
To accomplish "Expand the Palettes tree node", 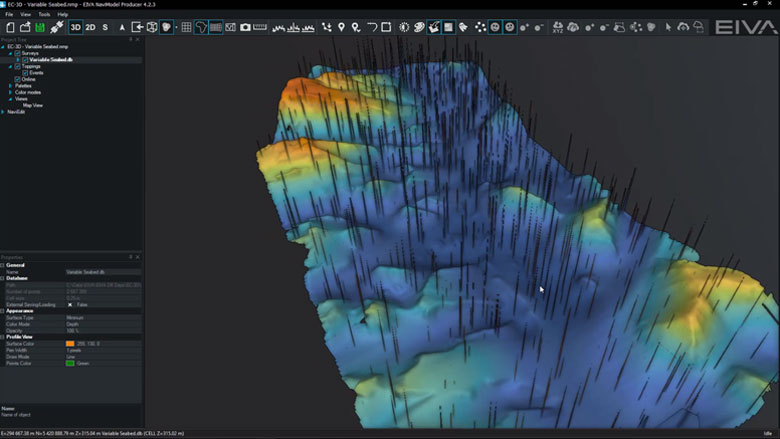I will [x=10, y=86].
